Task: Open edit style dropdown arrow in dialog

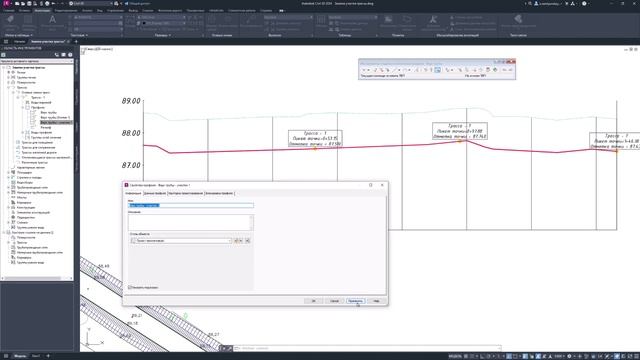Action: [241, 241]
